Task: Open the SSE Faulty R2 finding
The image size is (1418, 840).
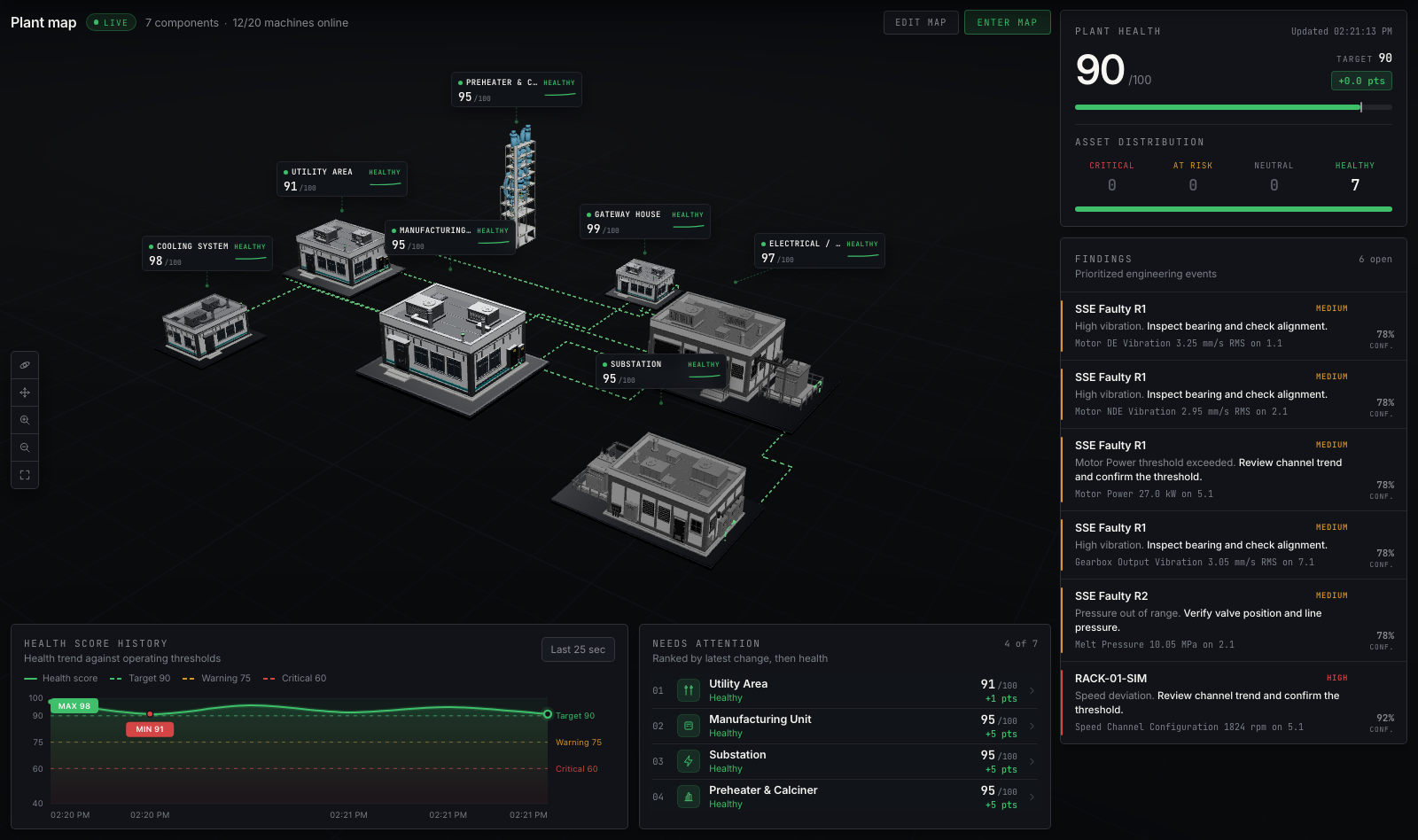Action: (x=1234, y=620)
